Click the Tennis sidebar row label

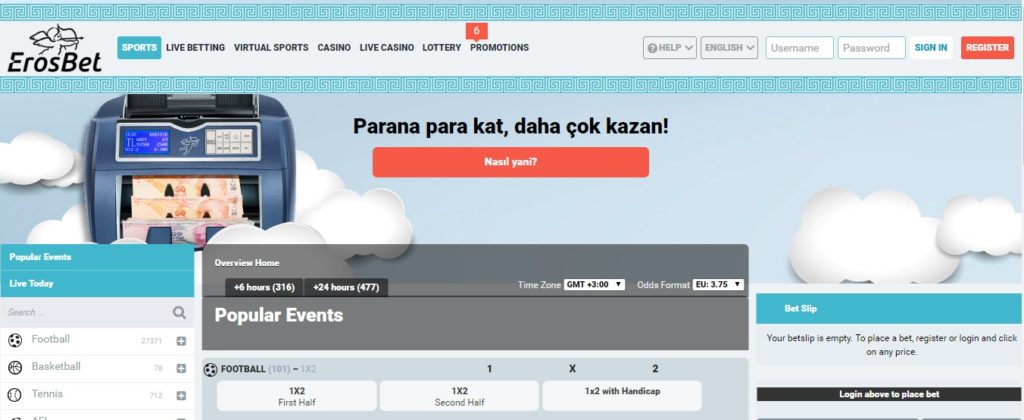[47, 395]
